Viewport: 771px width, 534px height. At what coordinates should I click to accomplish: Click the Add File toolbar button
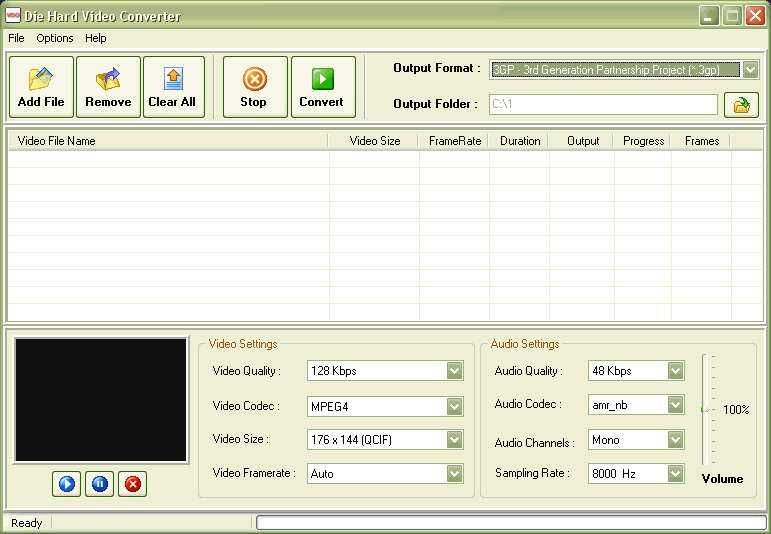41,87
